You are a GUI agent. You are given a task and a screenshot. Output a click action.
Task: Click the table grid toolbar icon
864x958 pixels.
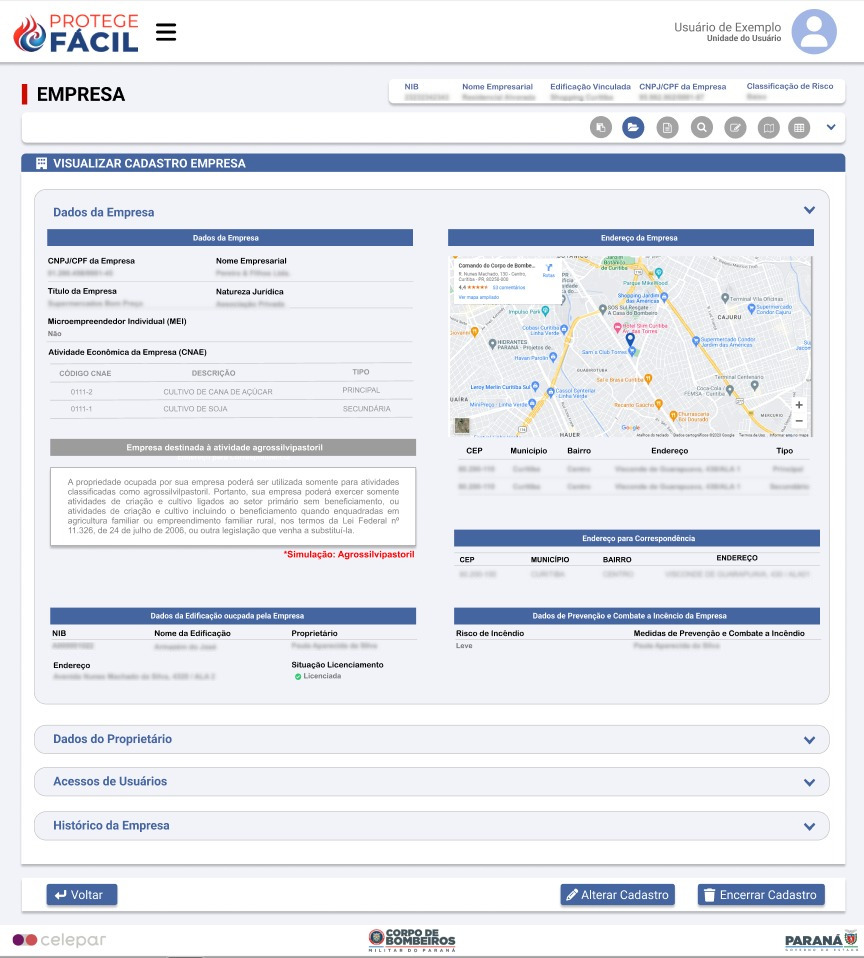[798, 127]
